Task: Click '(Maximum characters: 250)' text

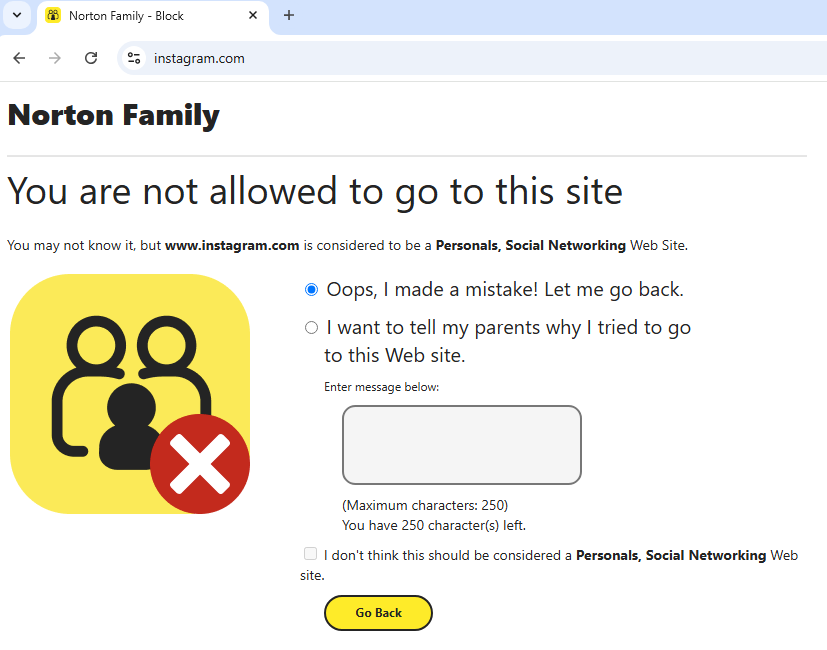Action: click(x=425, y=505)
